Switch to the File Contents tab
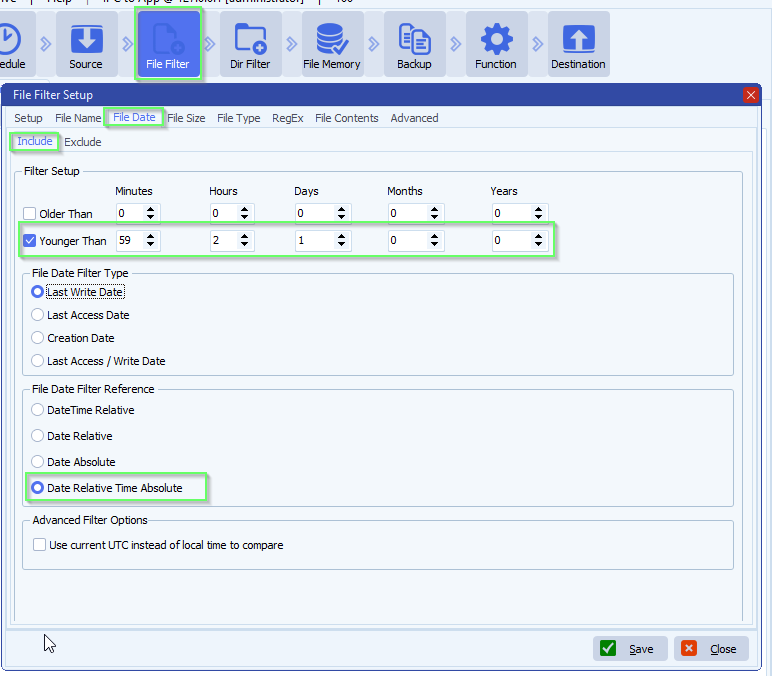Viewport: 772px width, 676px height. pyautogui.click(x=347, y=118)
